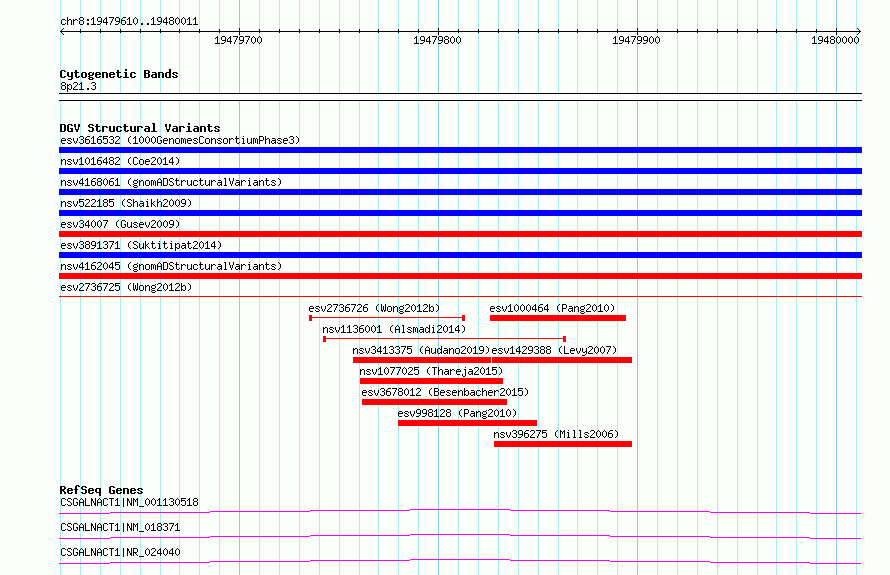Click the right arrow end of ruler
Viewport: 890px width, 575px height.
point(859,32)
